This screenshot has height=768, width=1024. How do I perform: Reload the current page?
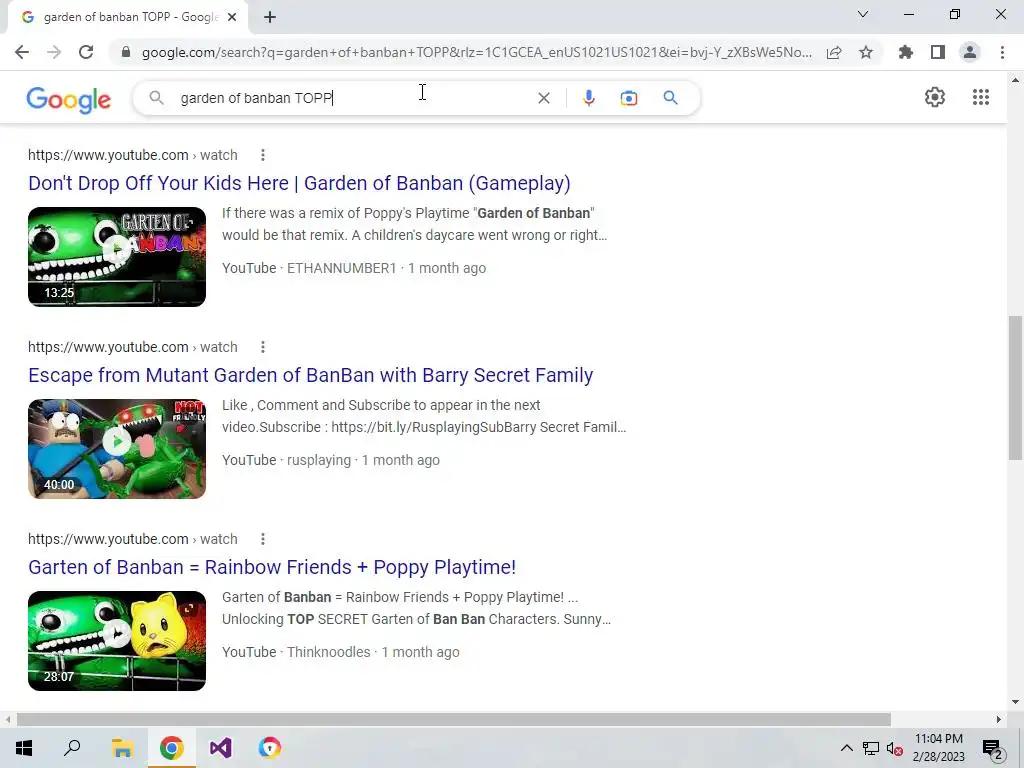(86, 52)
